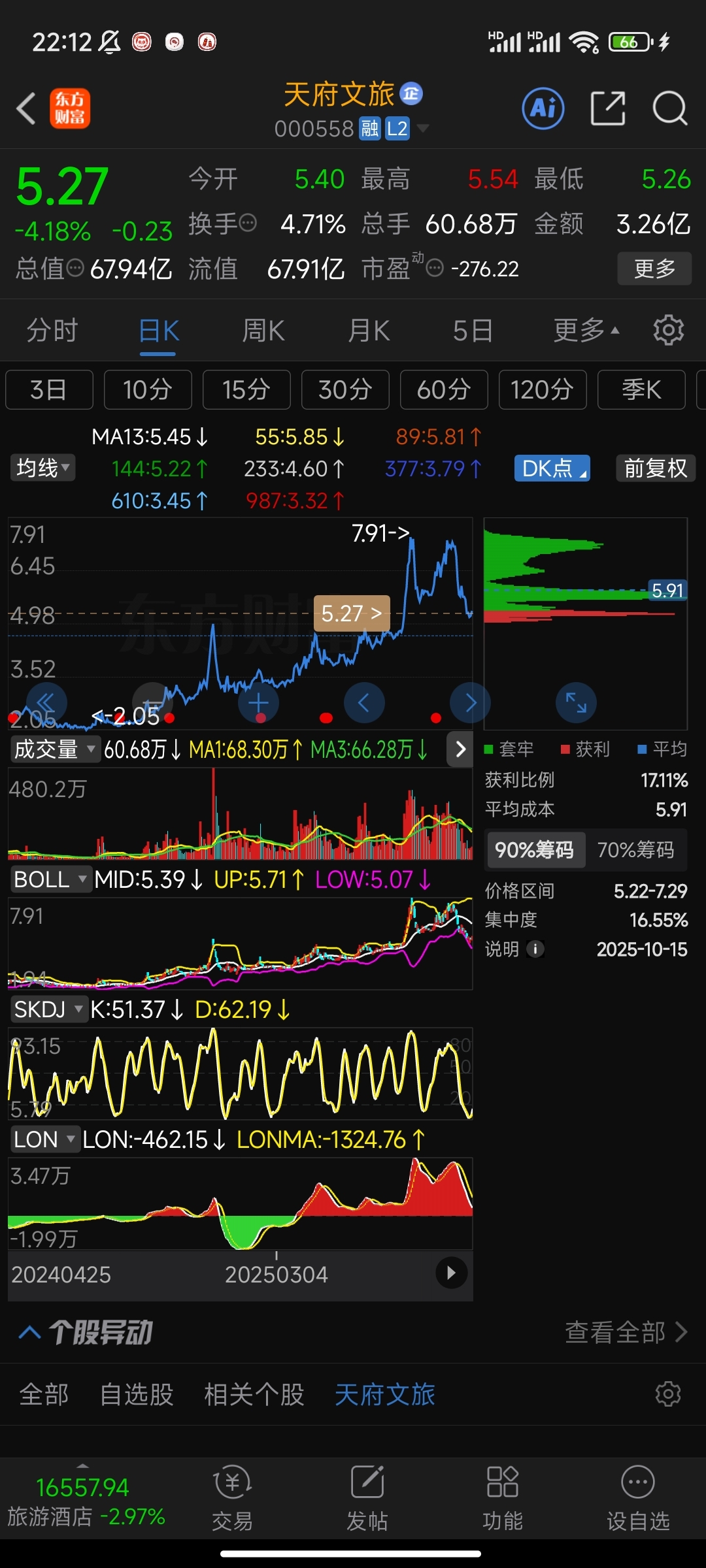706x1568 pixels.
Task: Switch to 5日 tab
Action: [x=473, y=331]
